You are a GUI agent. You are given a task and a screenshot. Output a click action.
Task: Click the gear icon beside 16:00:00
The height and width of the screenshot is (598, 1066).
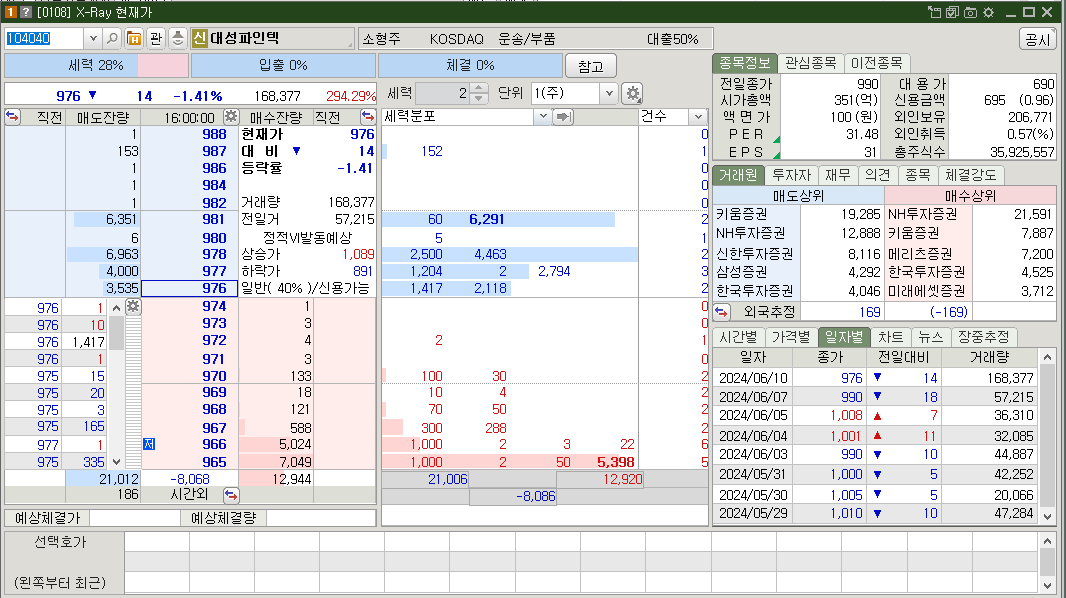coord(231,116)
